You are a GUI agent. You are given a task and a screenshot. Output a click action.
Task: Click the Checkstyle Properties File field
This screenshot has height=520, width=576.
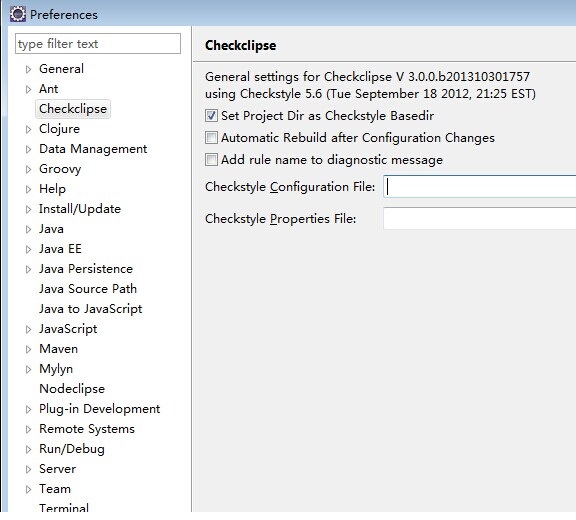click(x=479, y=219)
